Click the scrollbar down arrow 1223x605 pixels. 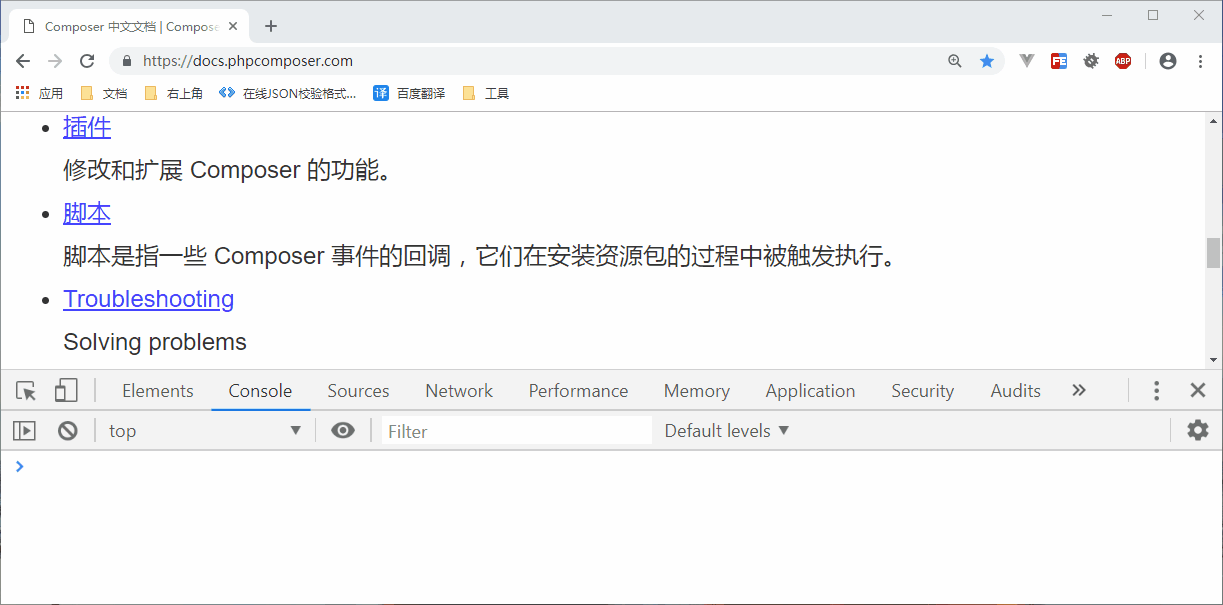click(x=1214, y=360)
